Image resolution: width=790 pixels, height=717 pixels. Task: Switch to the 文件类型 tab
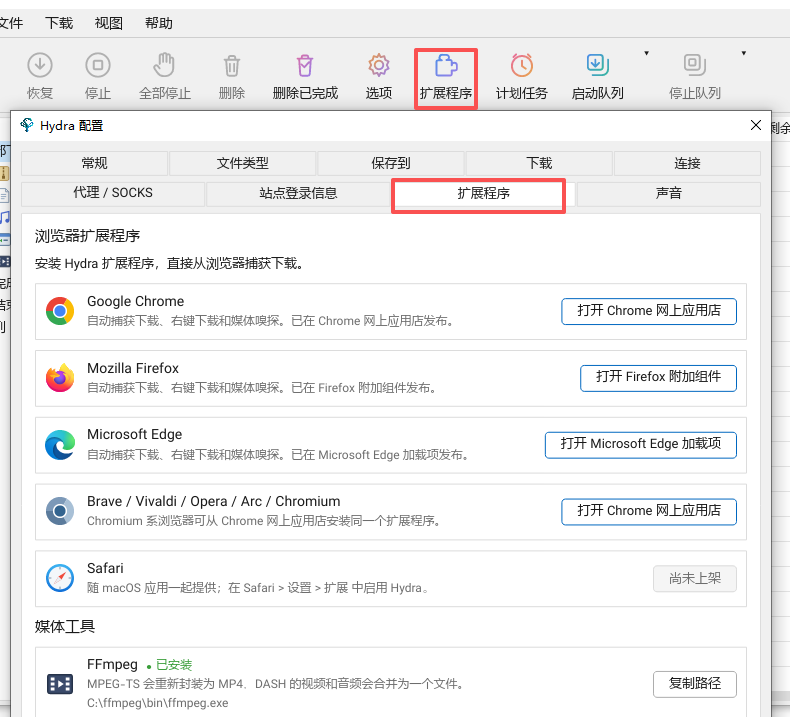click(242, 163)
